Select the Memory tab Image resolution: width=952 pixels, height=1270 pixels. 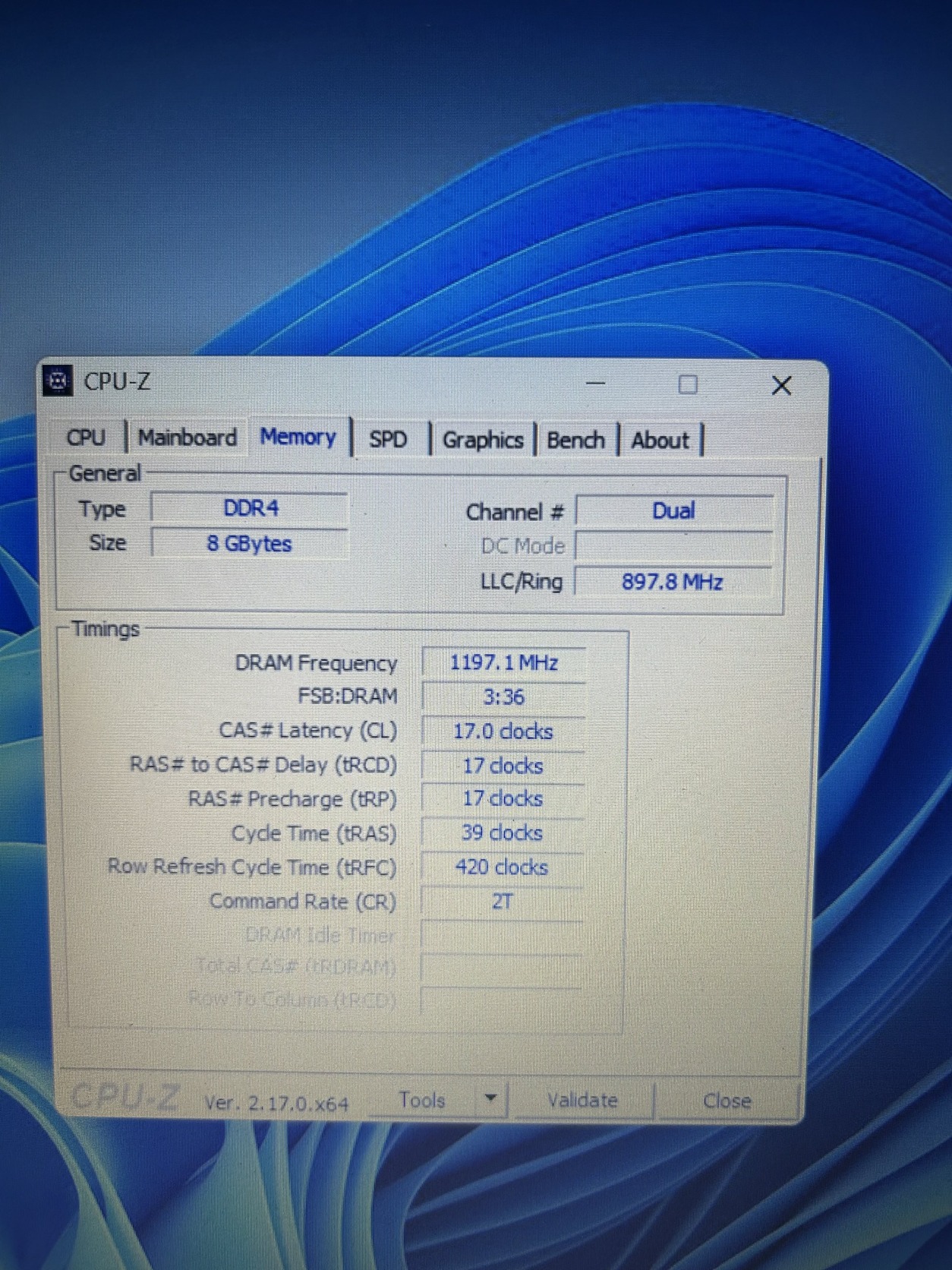click(298, 437)
